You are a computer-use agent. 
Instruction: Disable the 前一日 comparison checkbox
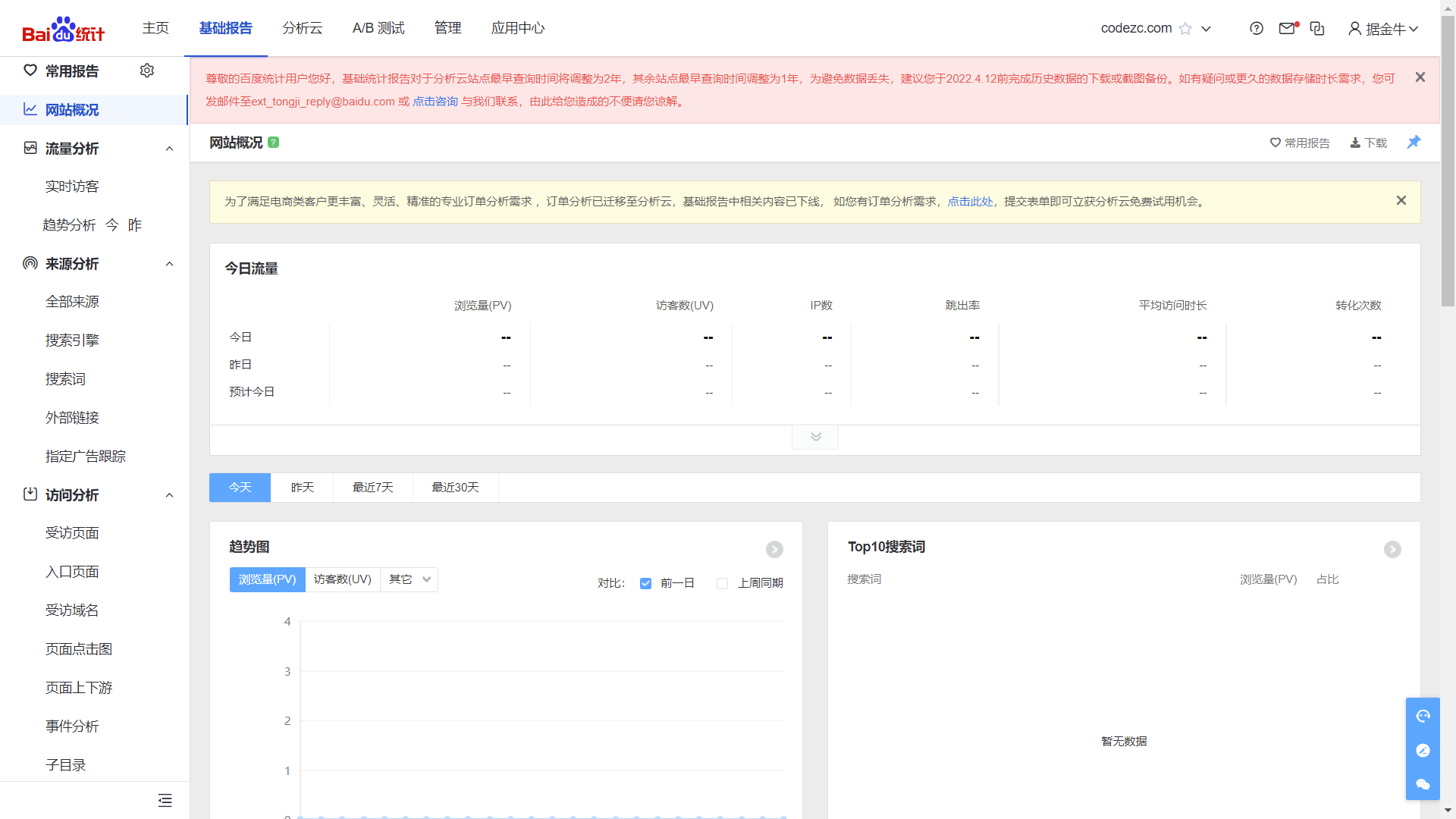(x=645, y=583)
